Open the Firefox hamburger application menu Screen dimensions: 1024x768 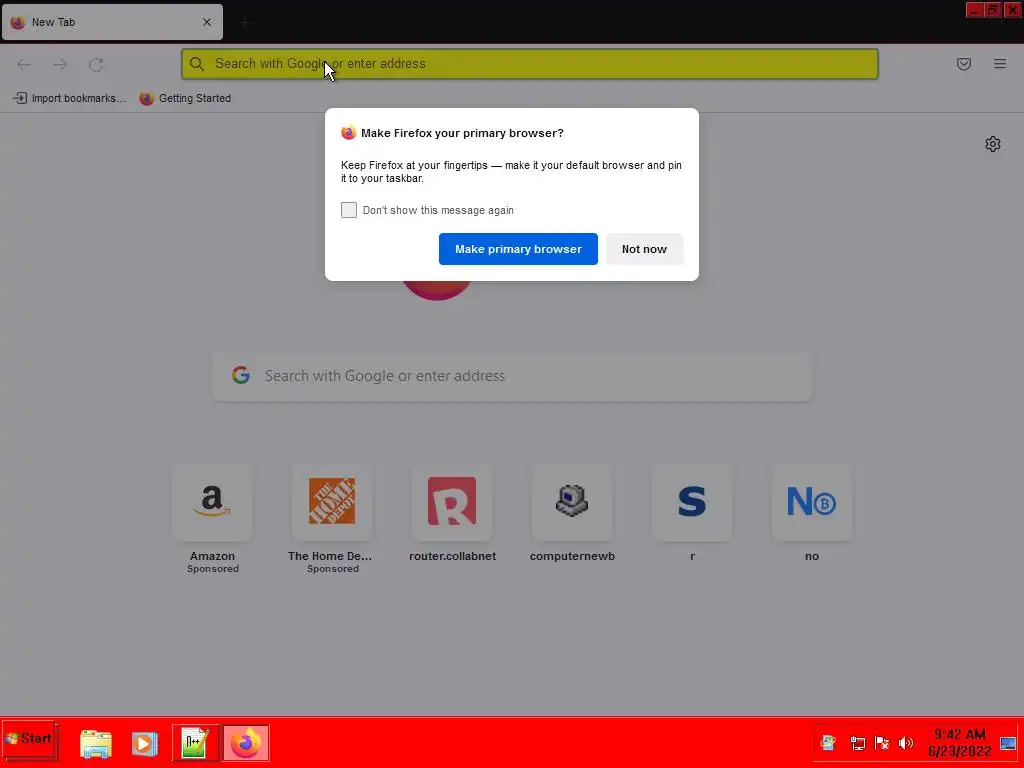click(x=1000, y=64)
